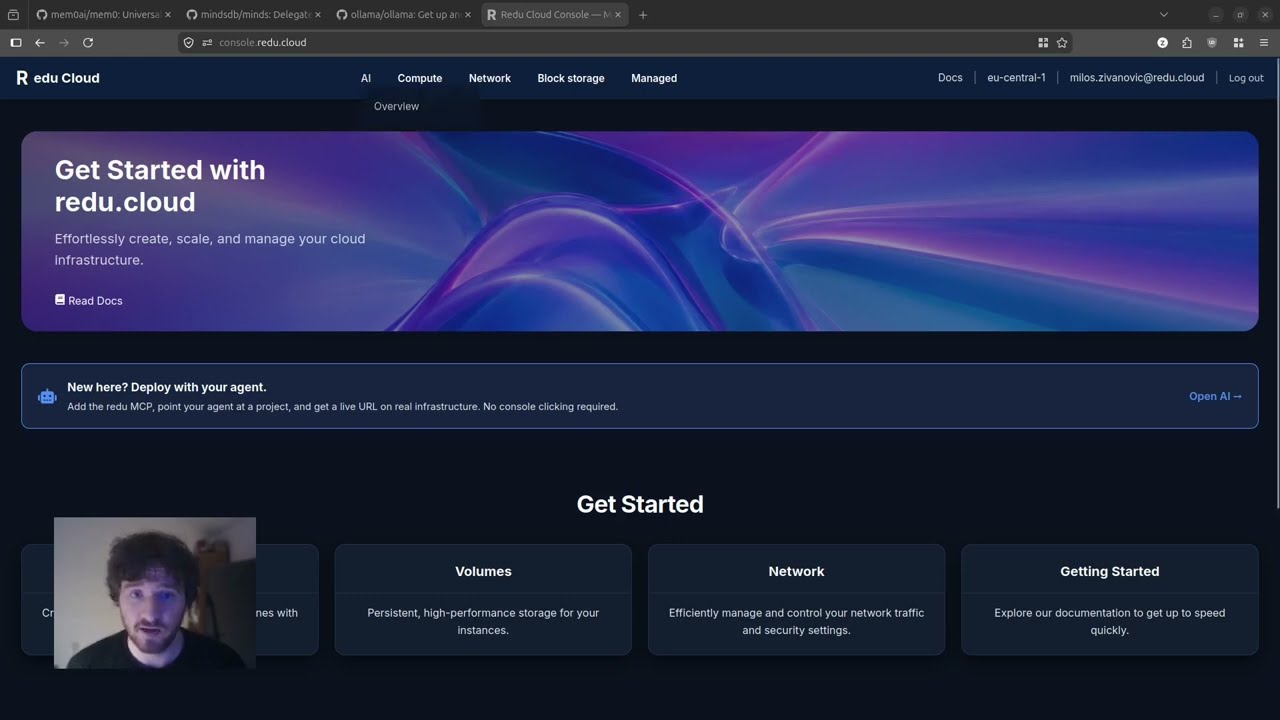This screenshot has height=720, width=1280.
Task: Close the mindsdb/minds tab
Action: 317,15
